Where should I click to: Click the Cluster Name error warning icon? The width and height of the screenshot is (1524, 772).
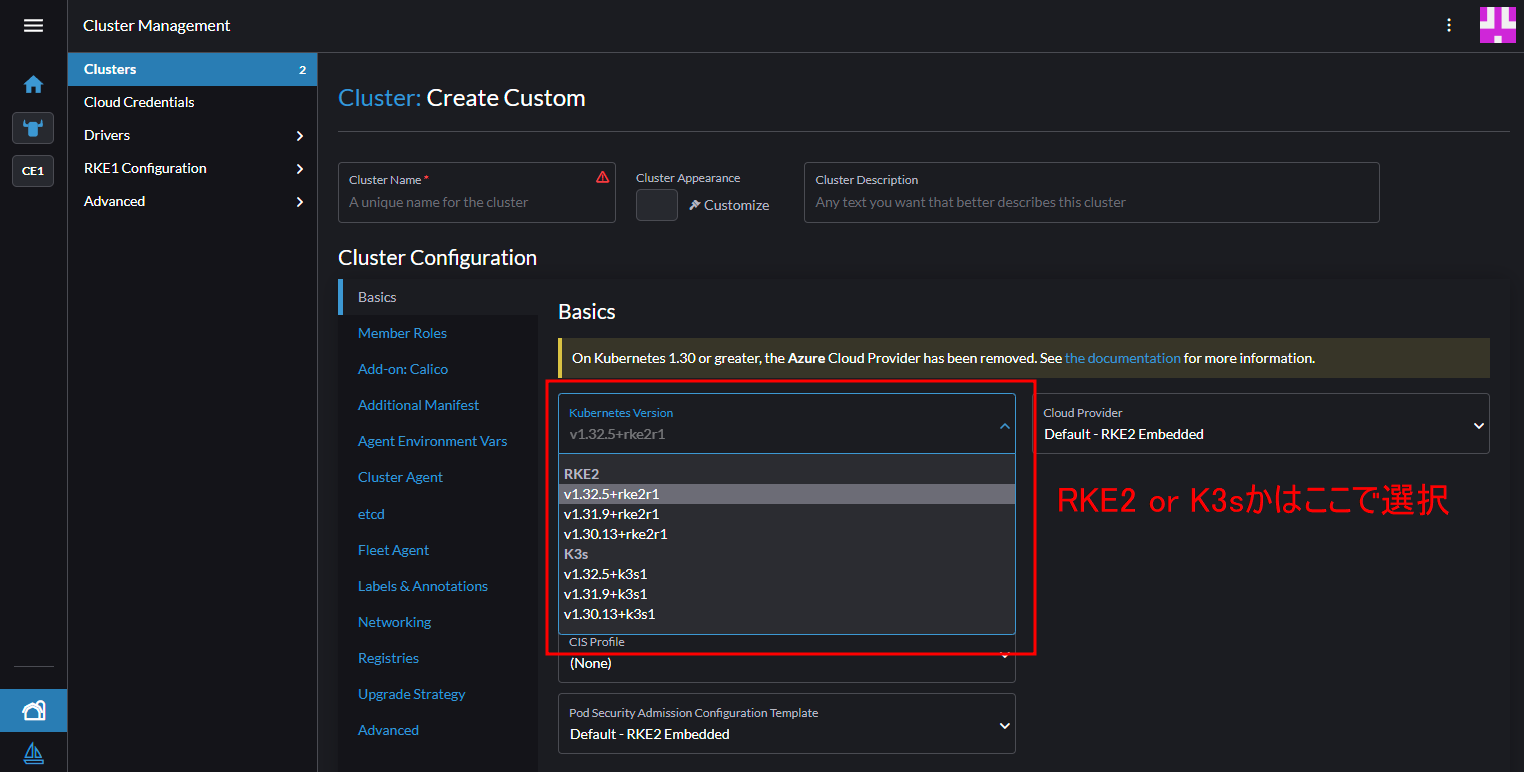point(602,177)
